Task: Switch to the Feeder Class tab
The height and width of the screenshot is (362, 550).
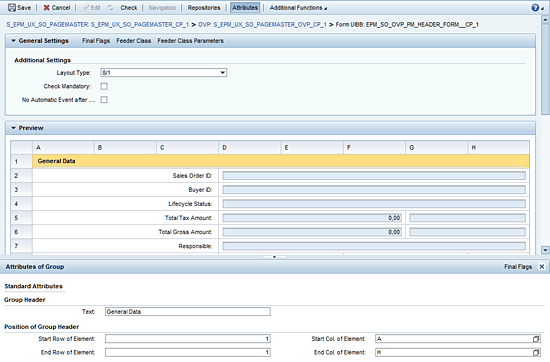Action: point(134,41)
